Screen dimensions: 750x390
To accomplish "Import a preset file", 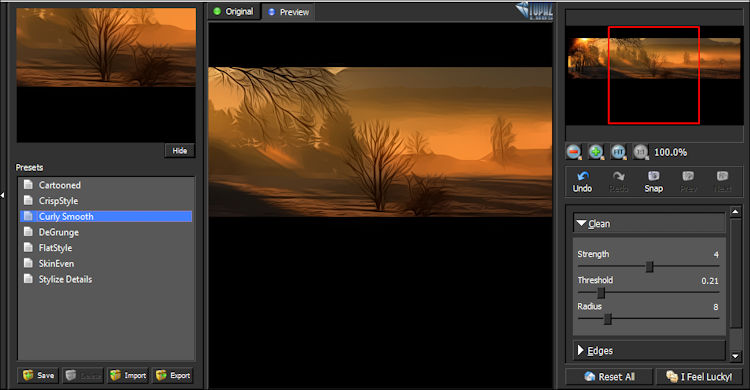I will point(128,376).
